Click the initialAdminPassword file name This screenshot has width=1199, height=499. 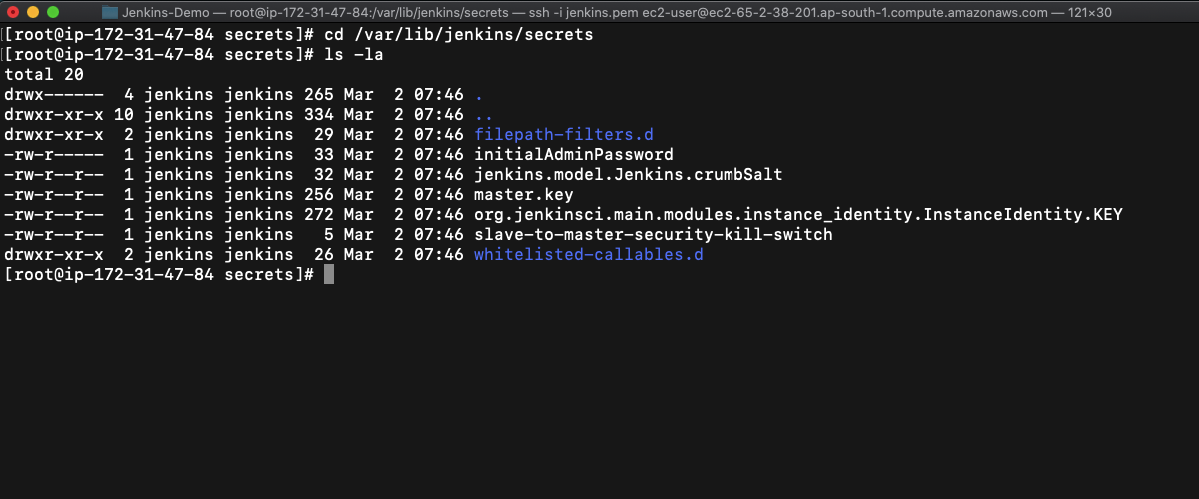tap(574, 154)
